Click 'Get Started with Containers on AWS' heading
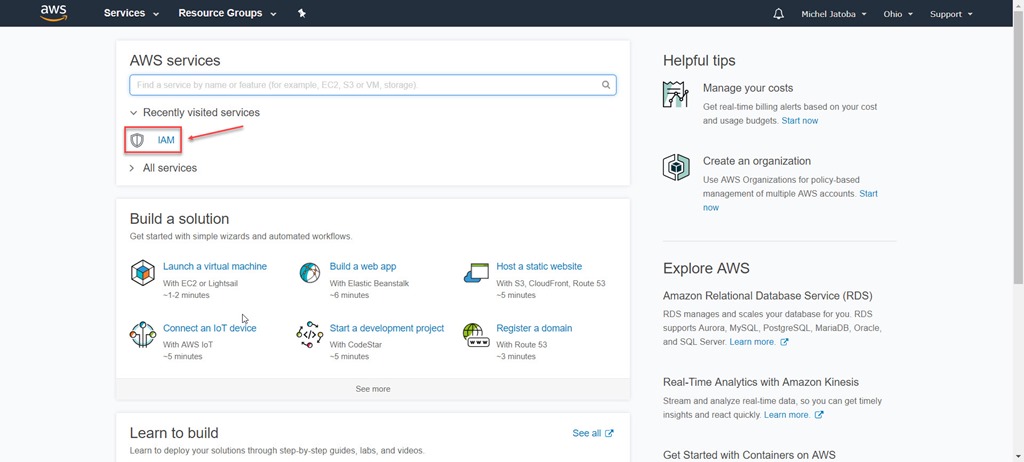 [x=749, y=455]
